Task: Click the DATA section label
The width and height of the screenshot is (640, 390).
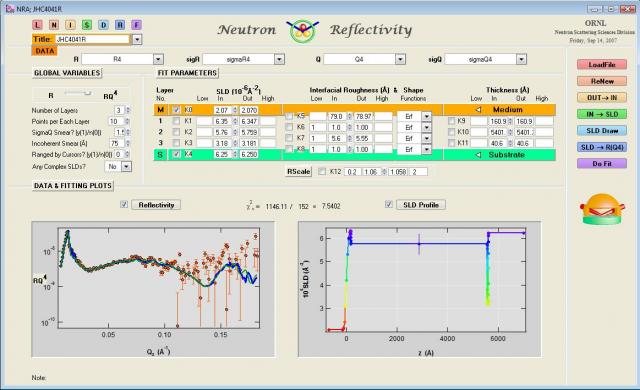Action: coord(44,51)
